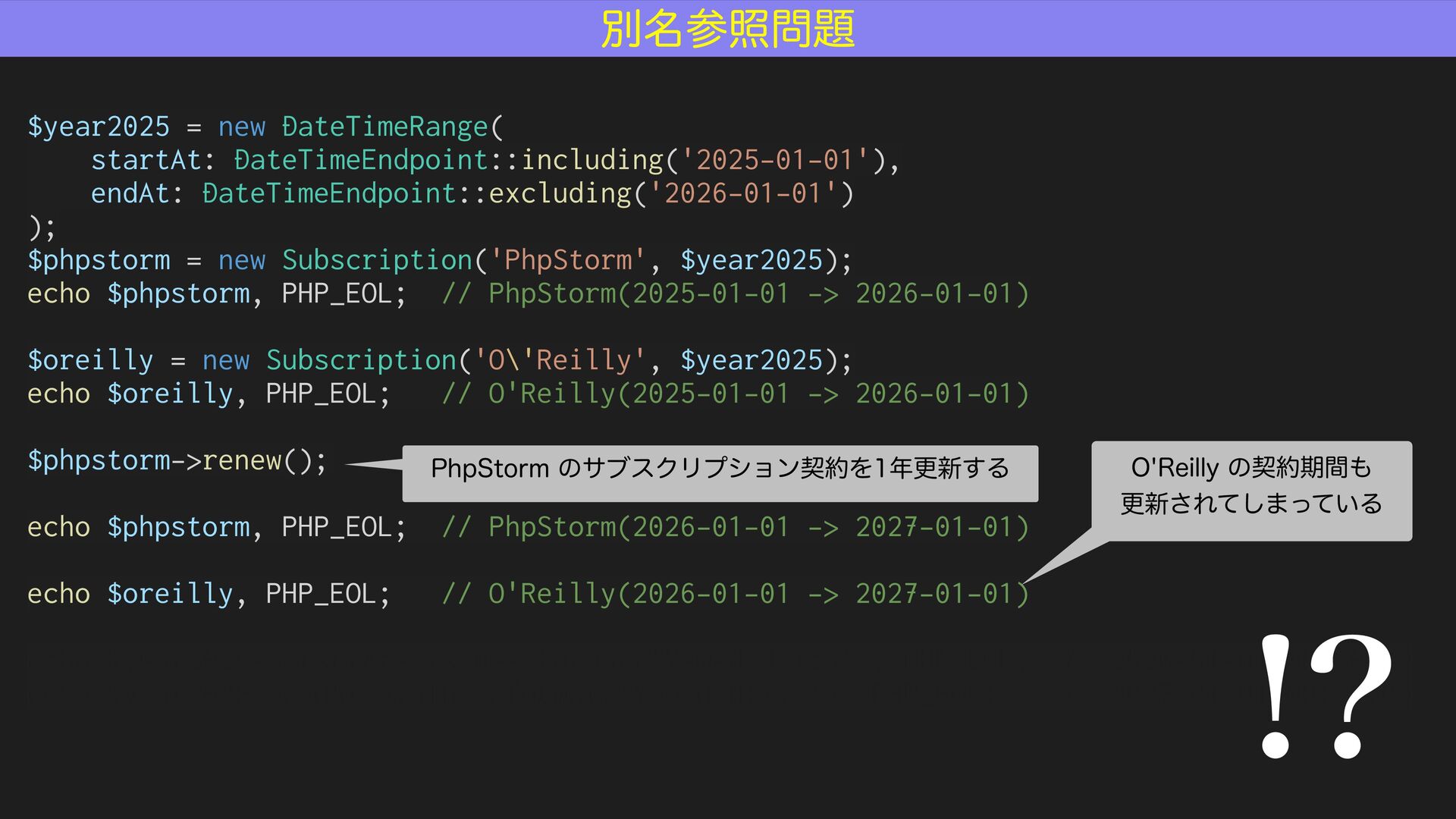This screenshot has height=819, width=1456.
Task: Click the $phpstorm->renew() call
Action: (177, 460)
